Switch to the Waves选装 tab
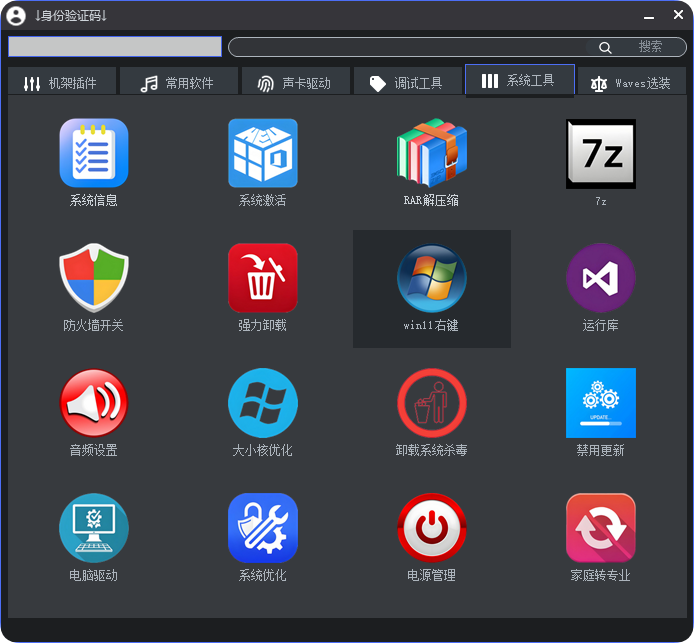 coord(632,81)
